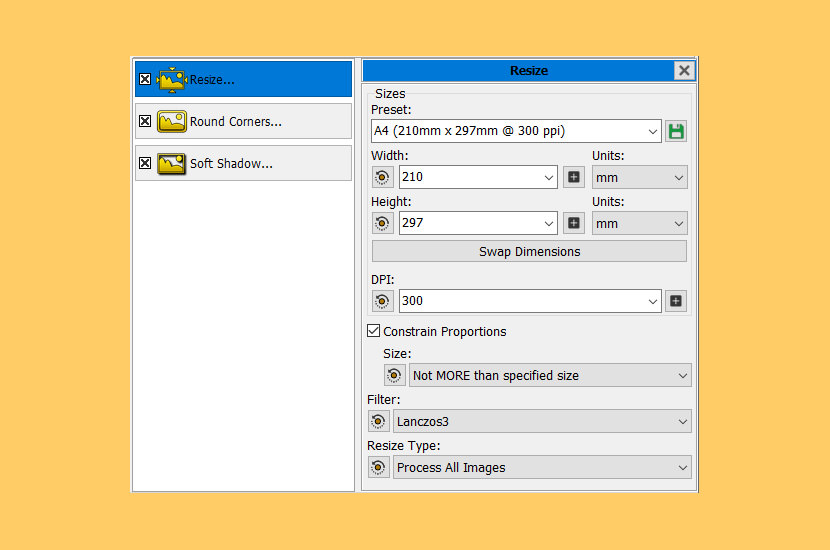This screenshot has height=550, width=830.
Task: Open the Size dropdown Not MORE than specified
Action: pyautogui.click(x=550, y=375)
